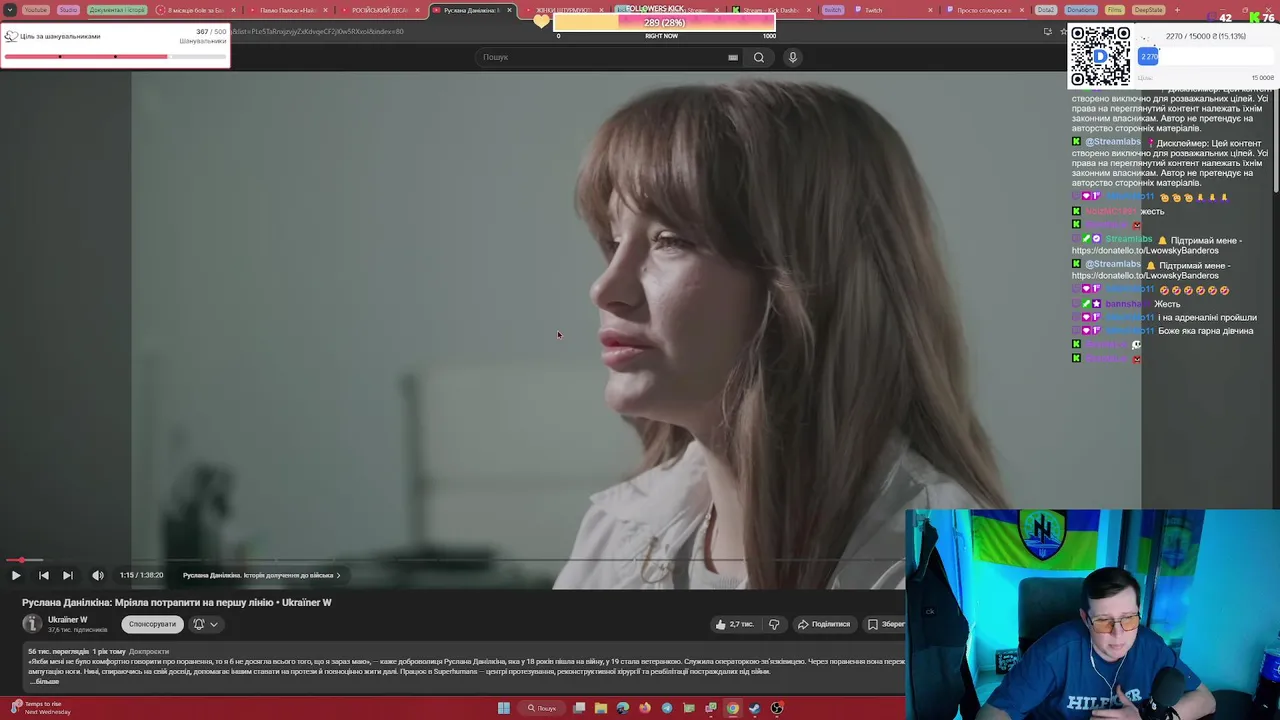
Task: Open Steam from the taskbar
Action: click(755, 708)
